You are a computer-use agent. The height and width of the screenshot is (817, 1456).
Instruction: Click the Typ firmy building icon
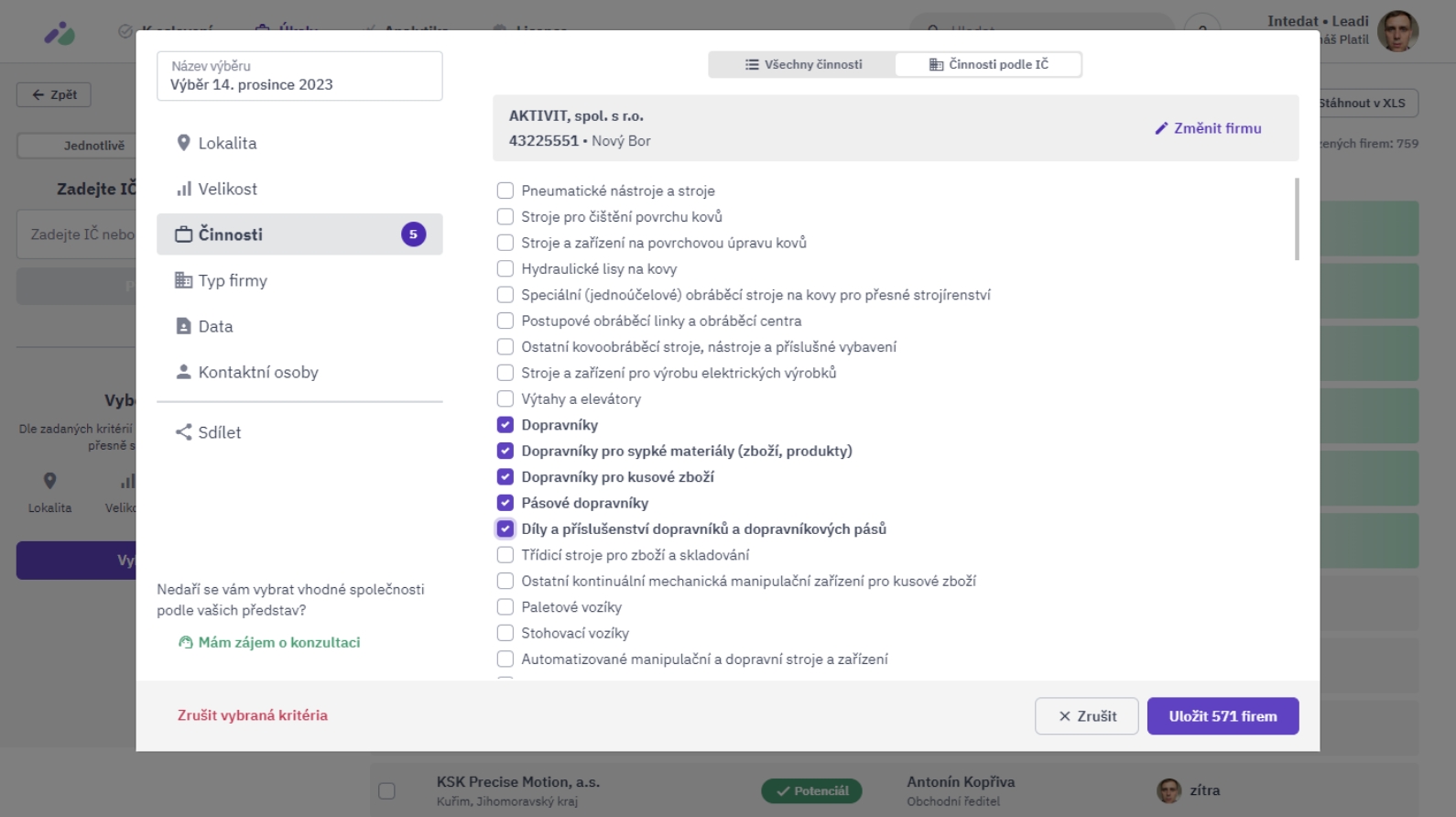click(183, 280)
